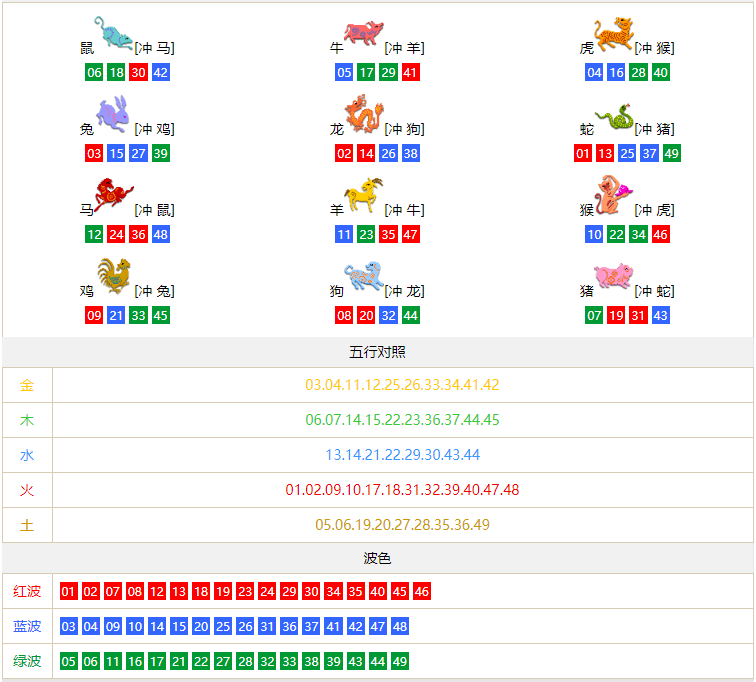Click the rat (鼠) zodiac icon
The width and height of the screenshot is (756, 682).
click(113, 33)
